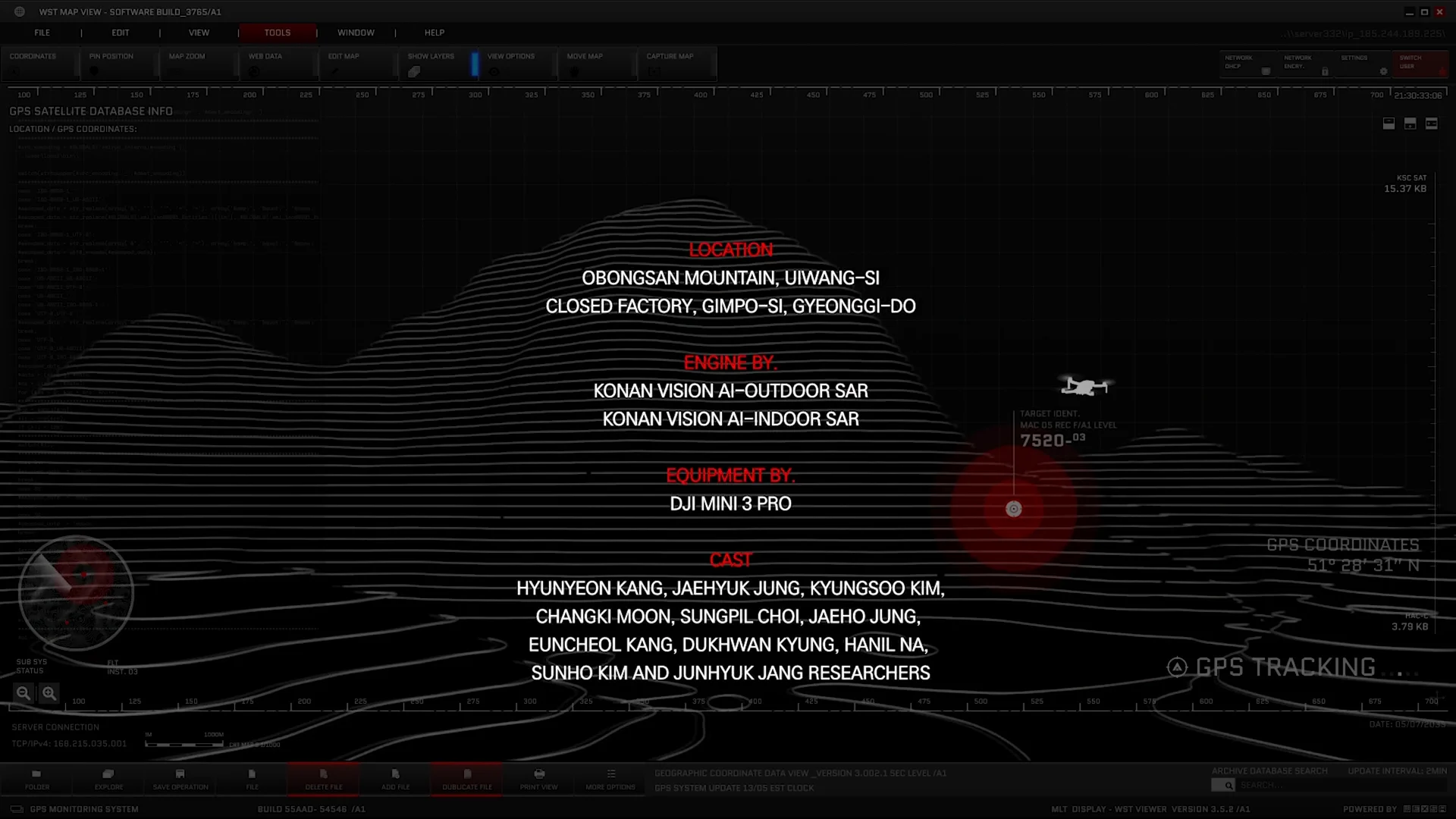The image size is (1456, 819).
Task: Click the File button in bottom bar
Action: [x=252, y=780]
